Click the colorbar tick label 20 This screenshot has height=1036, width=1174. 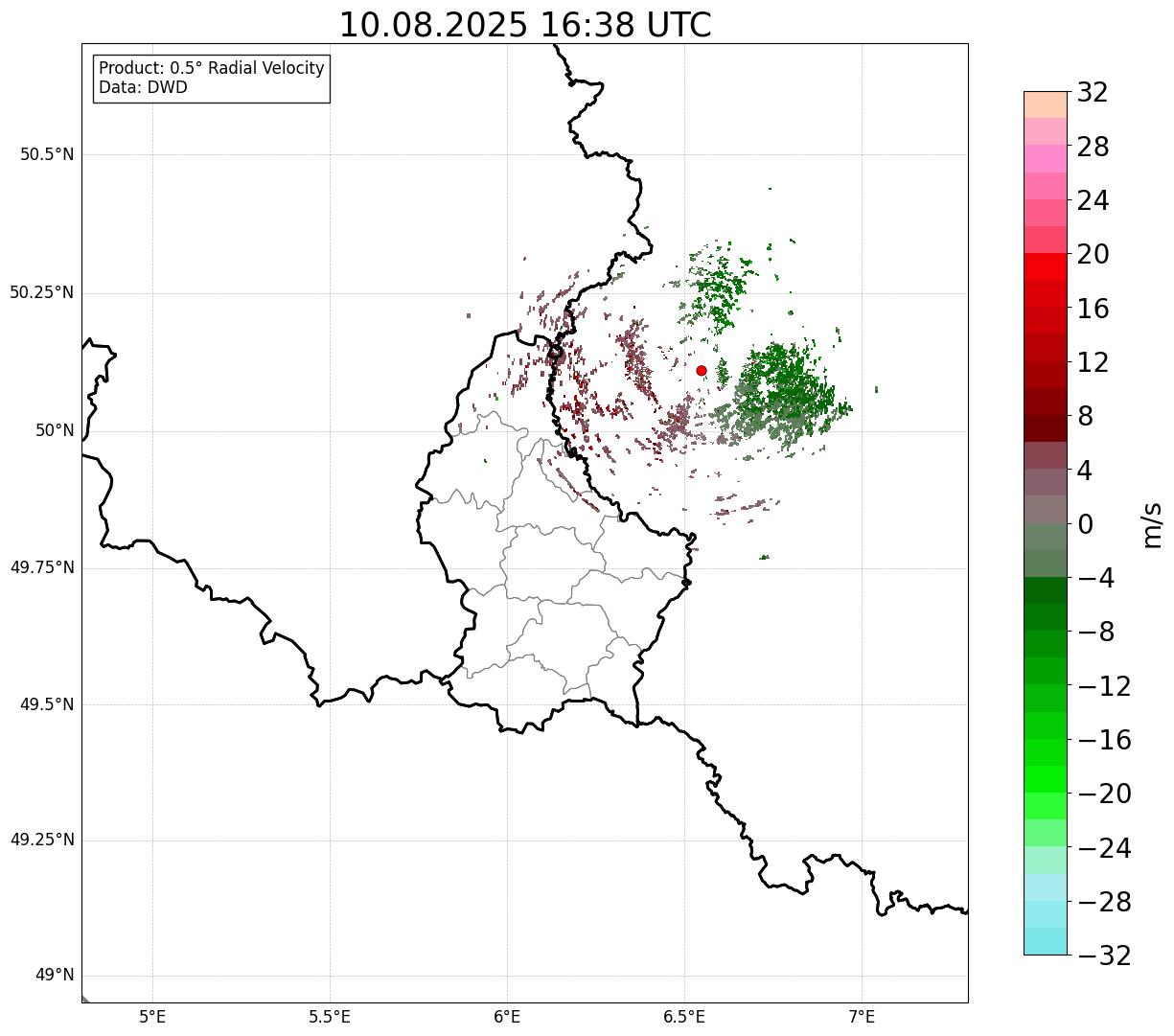pos(1093,254)
